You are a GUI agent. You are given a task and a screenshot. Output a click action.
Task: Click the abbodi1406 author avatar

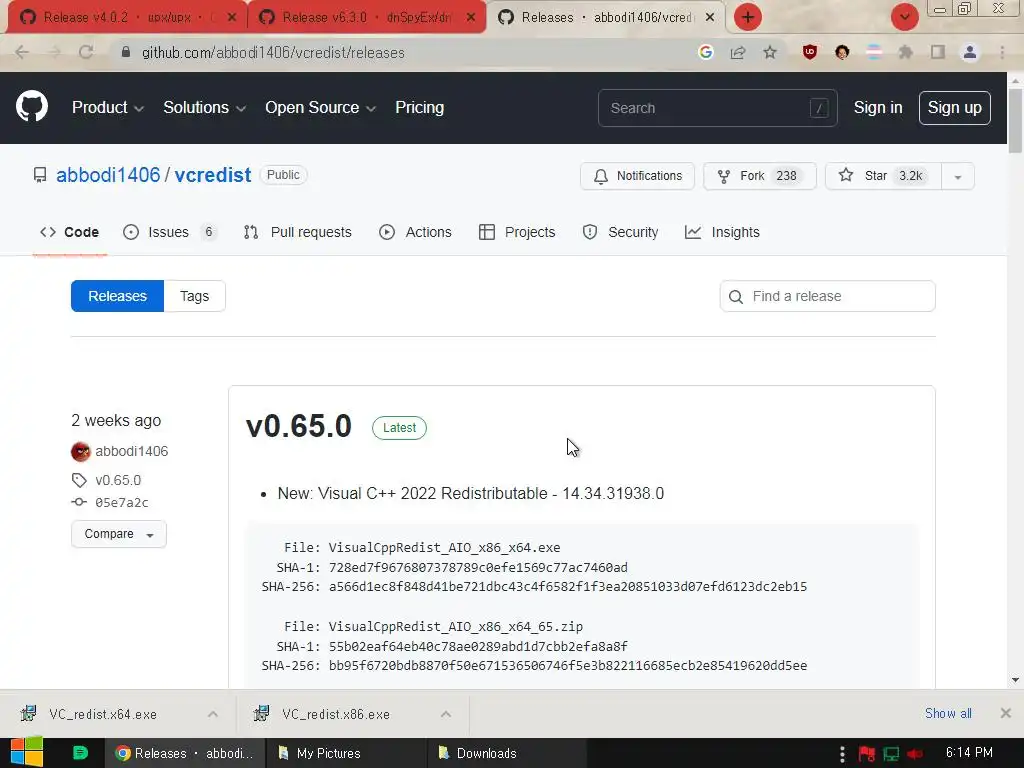(x=80, y=451)
